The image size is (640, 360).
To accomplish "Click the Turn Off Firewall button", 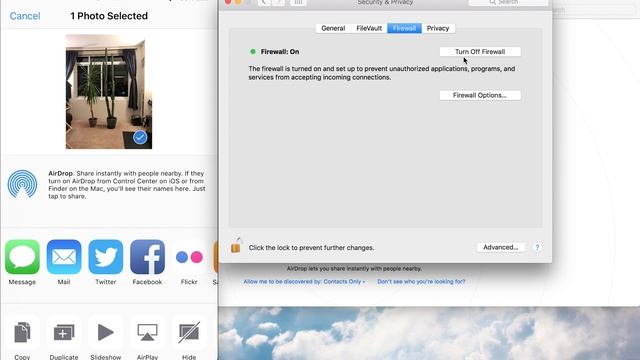I will (x=480, y=52).
